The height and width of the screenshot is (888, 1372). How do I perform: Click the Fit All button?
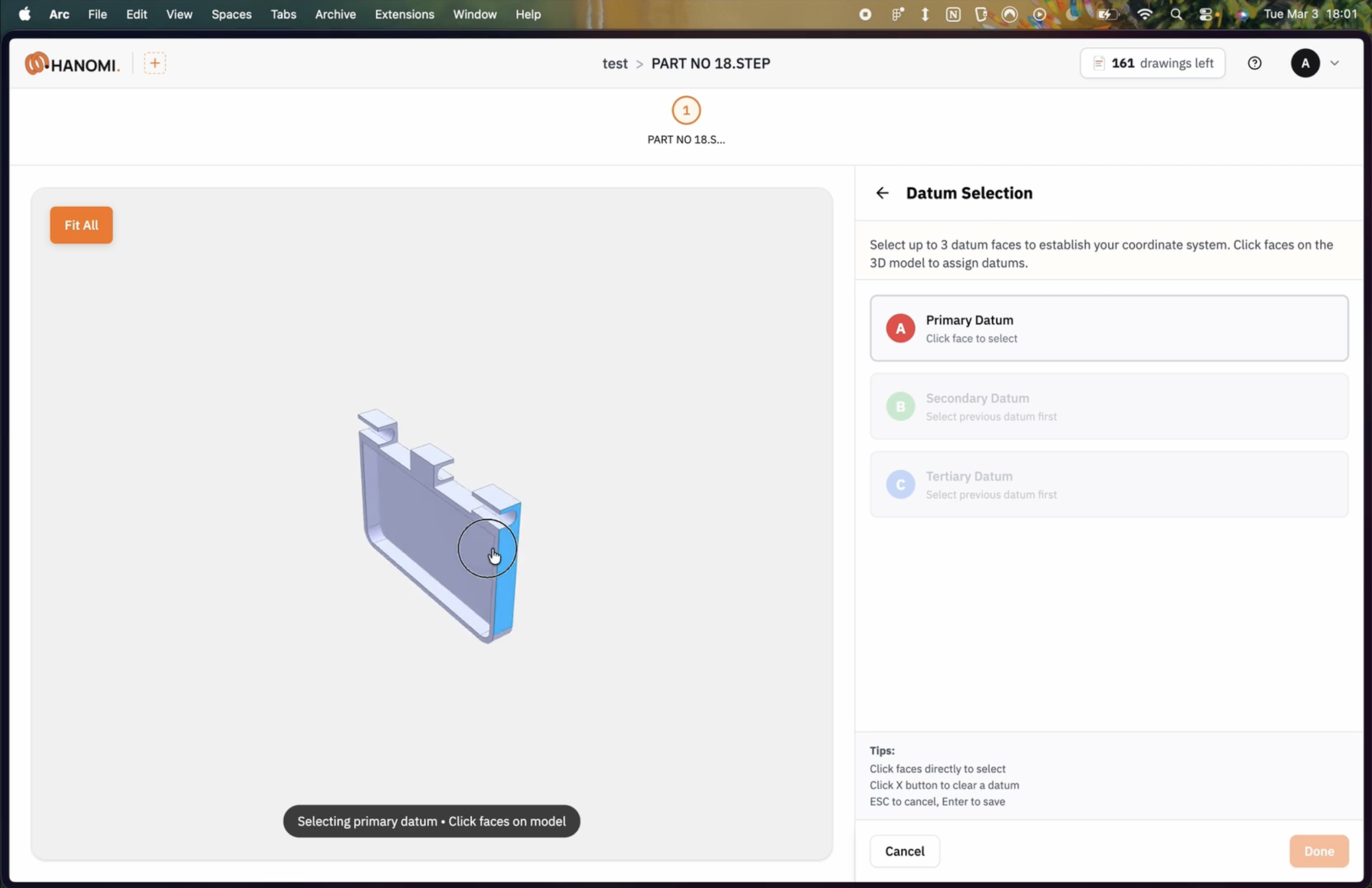(81, 225)
